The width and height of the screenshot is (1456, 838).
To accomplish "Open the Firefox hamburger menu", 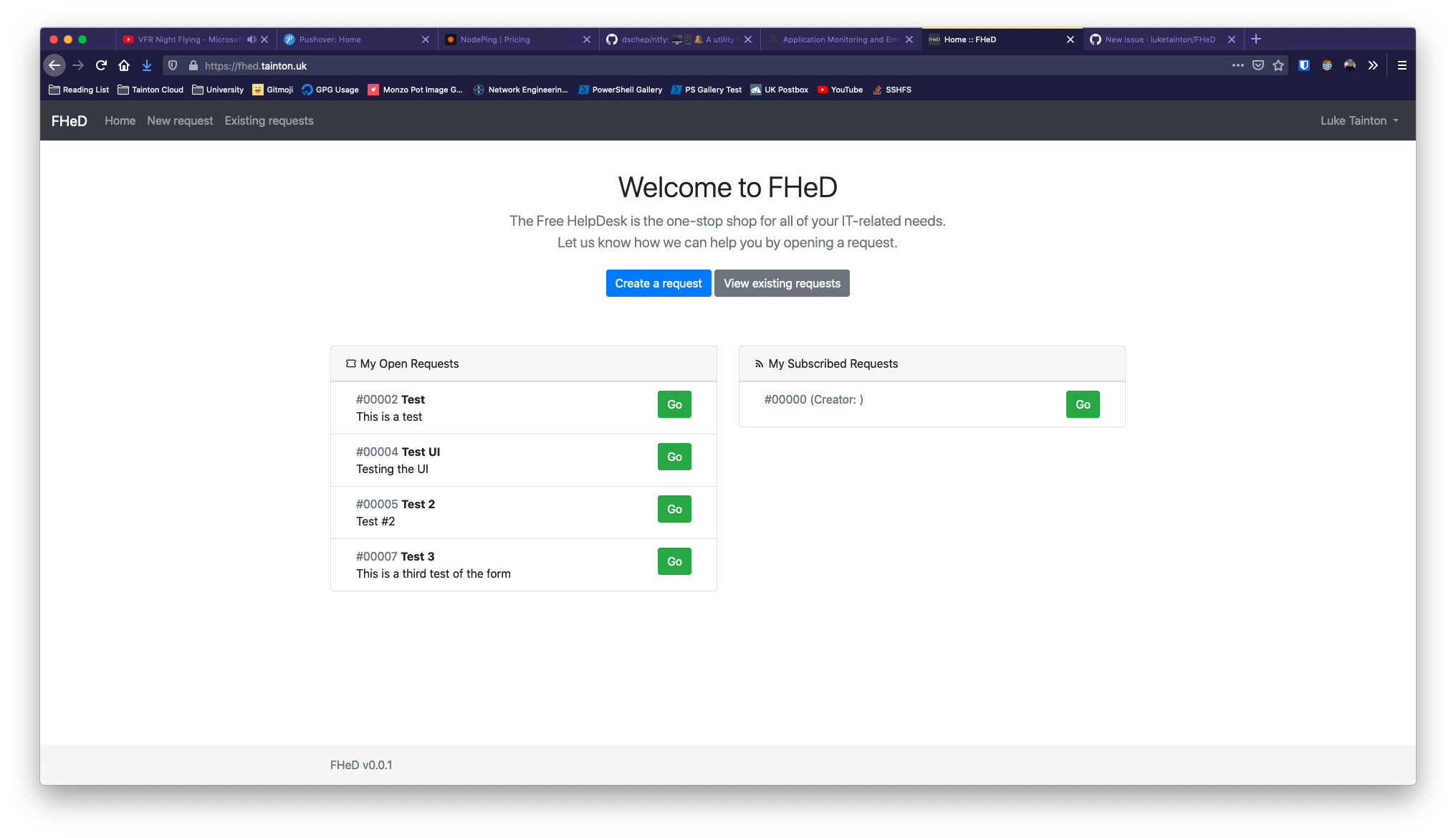I will [1402, 65].
